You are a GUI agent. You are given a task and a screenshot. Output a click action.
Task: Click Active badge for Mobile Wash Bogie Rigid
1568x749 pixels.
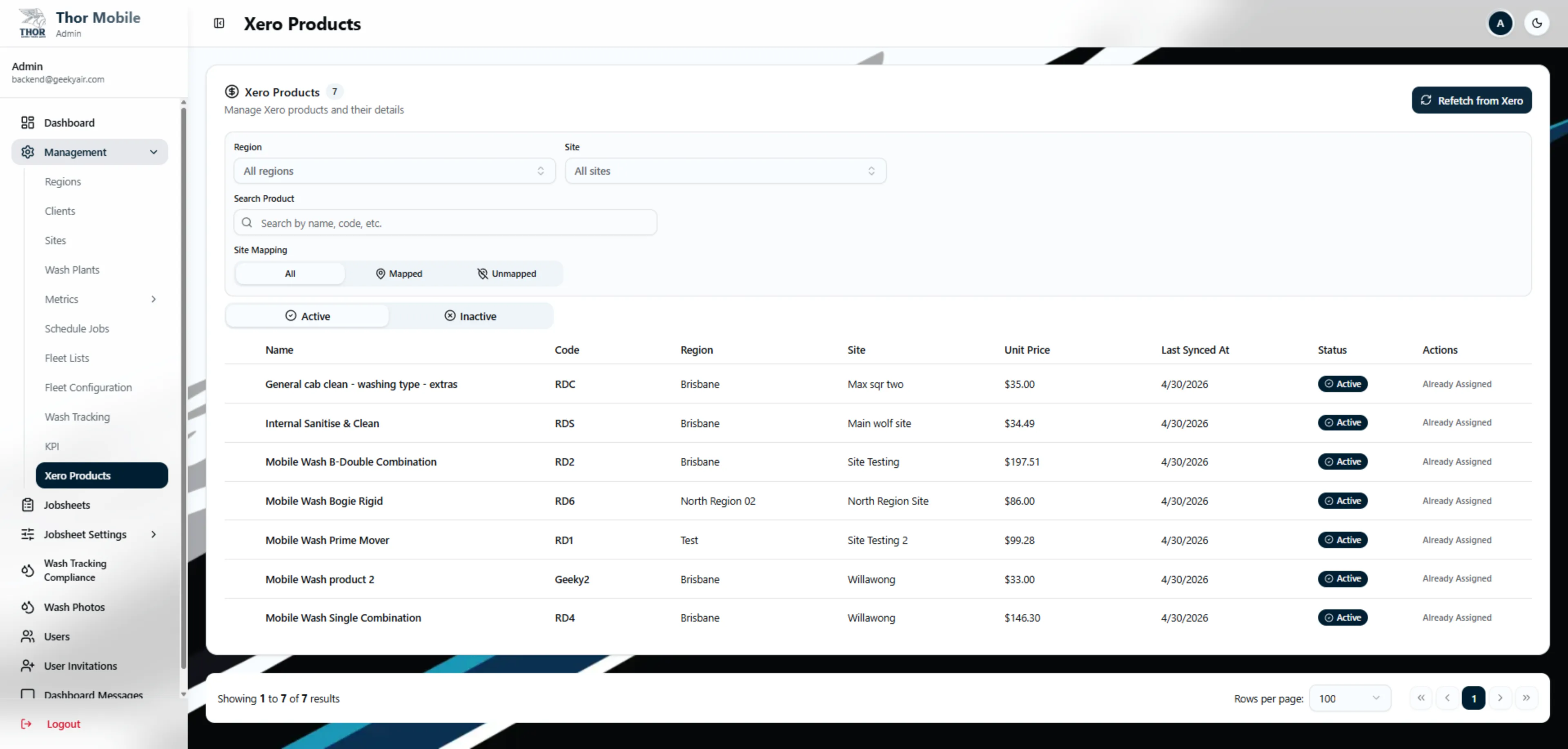coord(1342,501)
